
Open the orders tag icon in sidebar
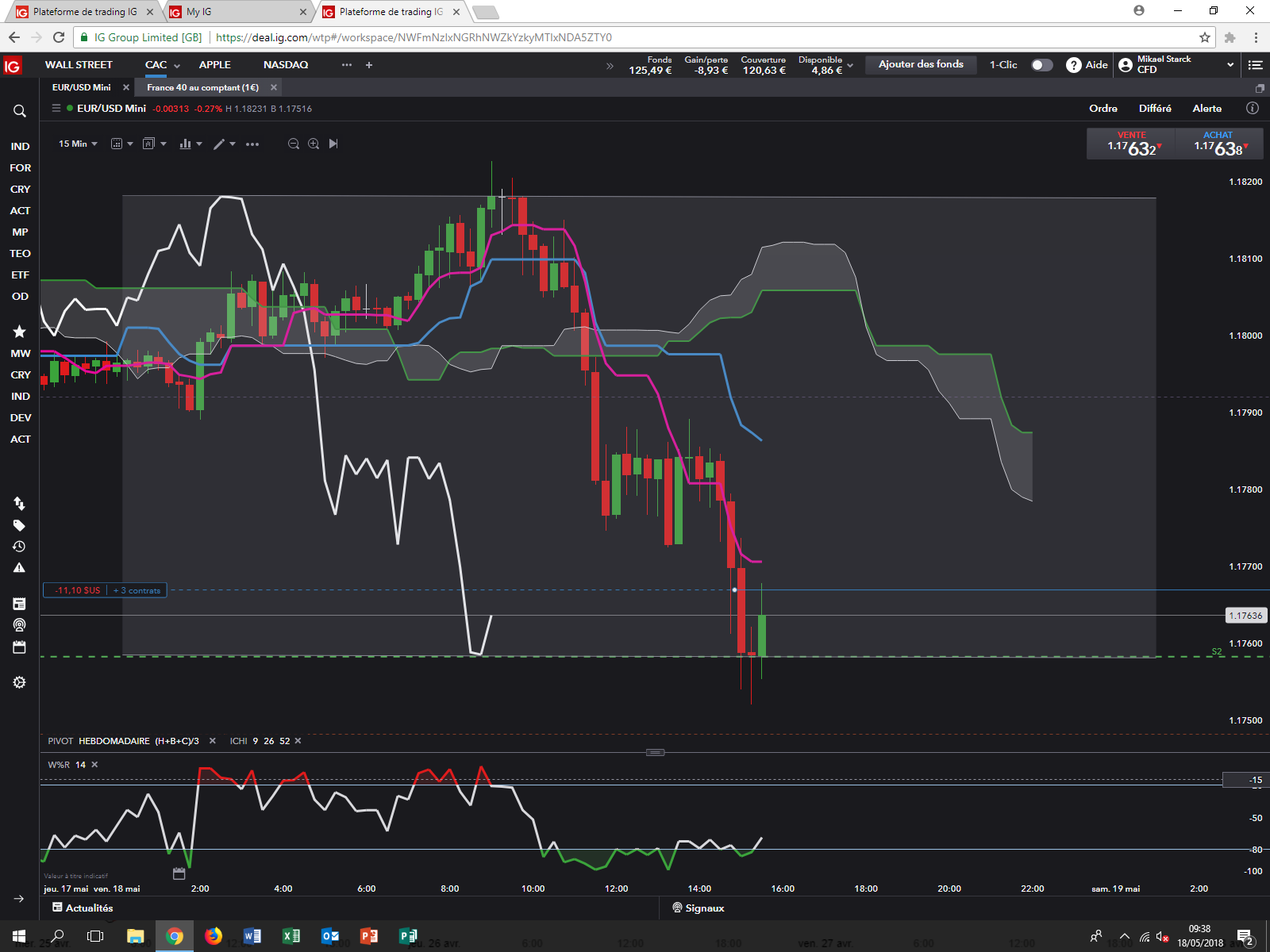pyautogui.click(x=20, y=525)
